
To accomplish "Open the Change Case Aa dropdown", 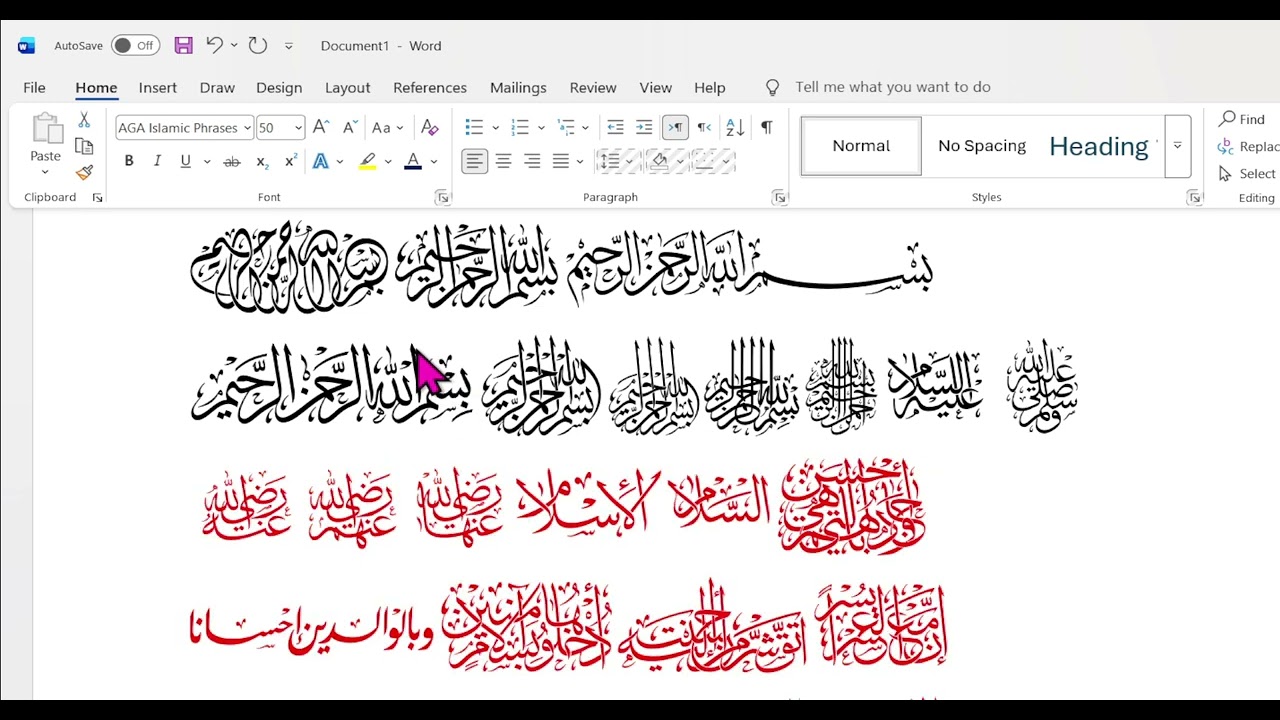I will point(387,127).
